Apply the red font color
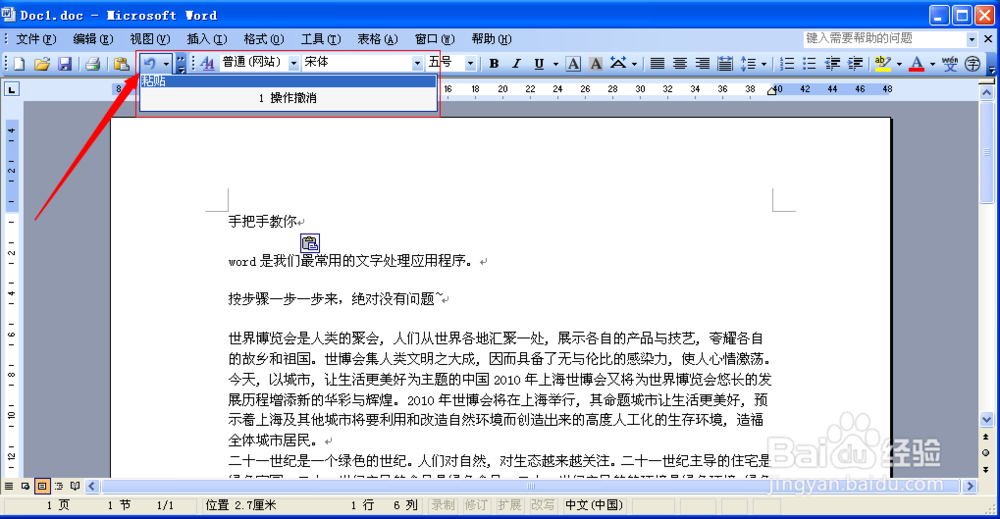The image size is (1000, 519). coord(916,64)
